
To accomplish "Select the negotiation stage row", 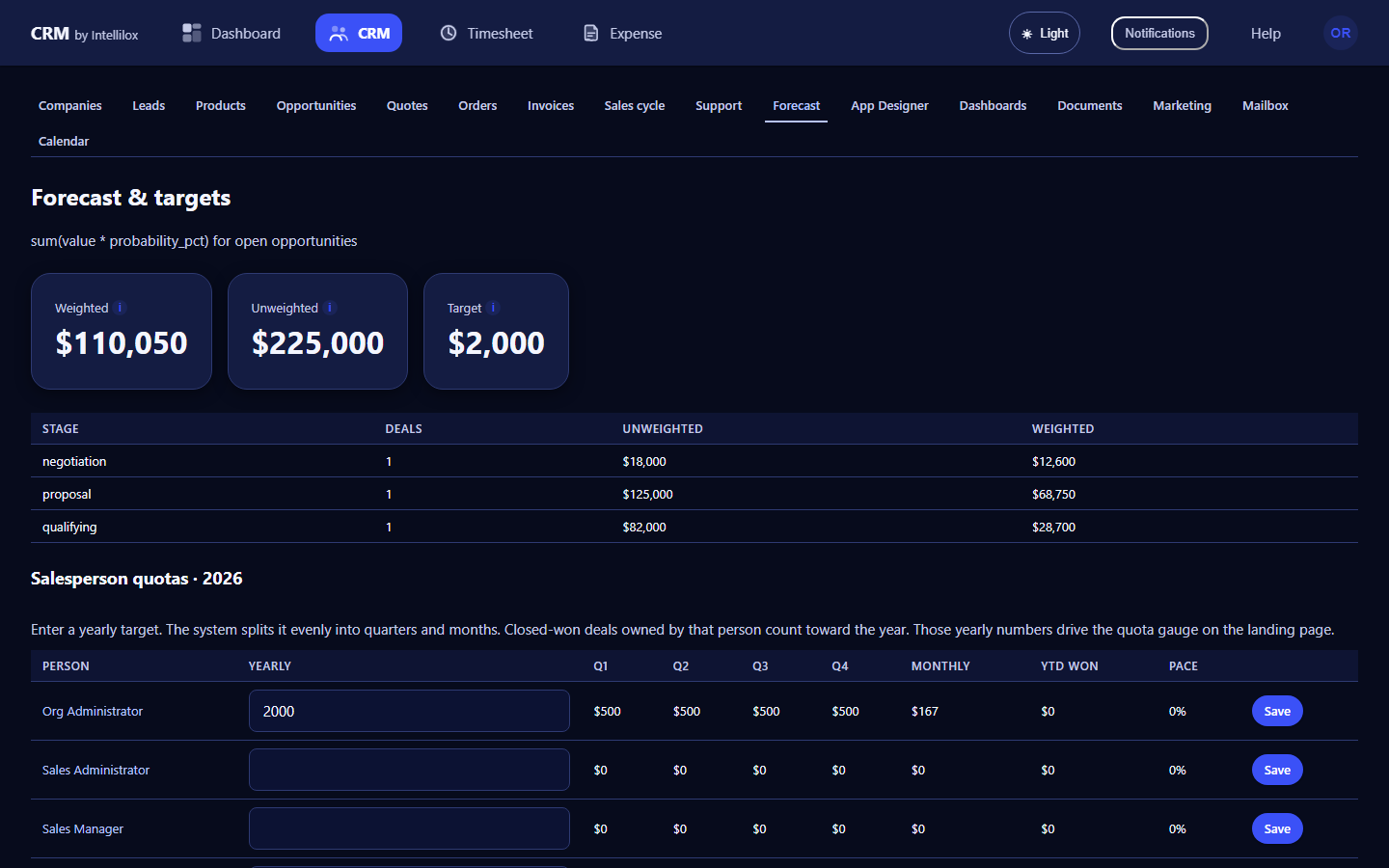I will coord(694,461).
